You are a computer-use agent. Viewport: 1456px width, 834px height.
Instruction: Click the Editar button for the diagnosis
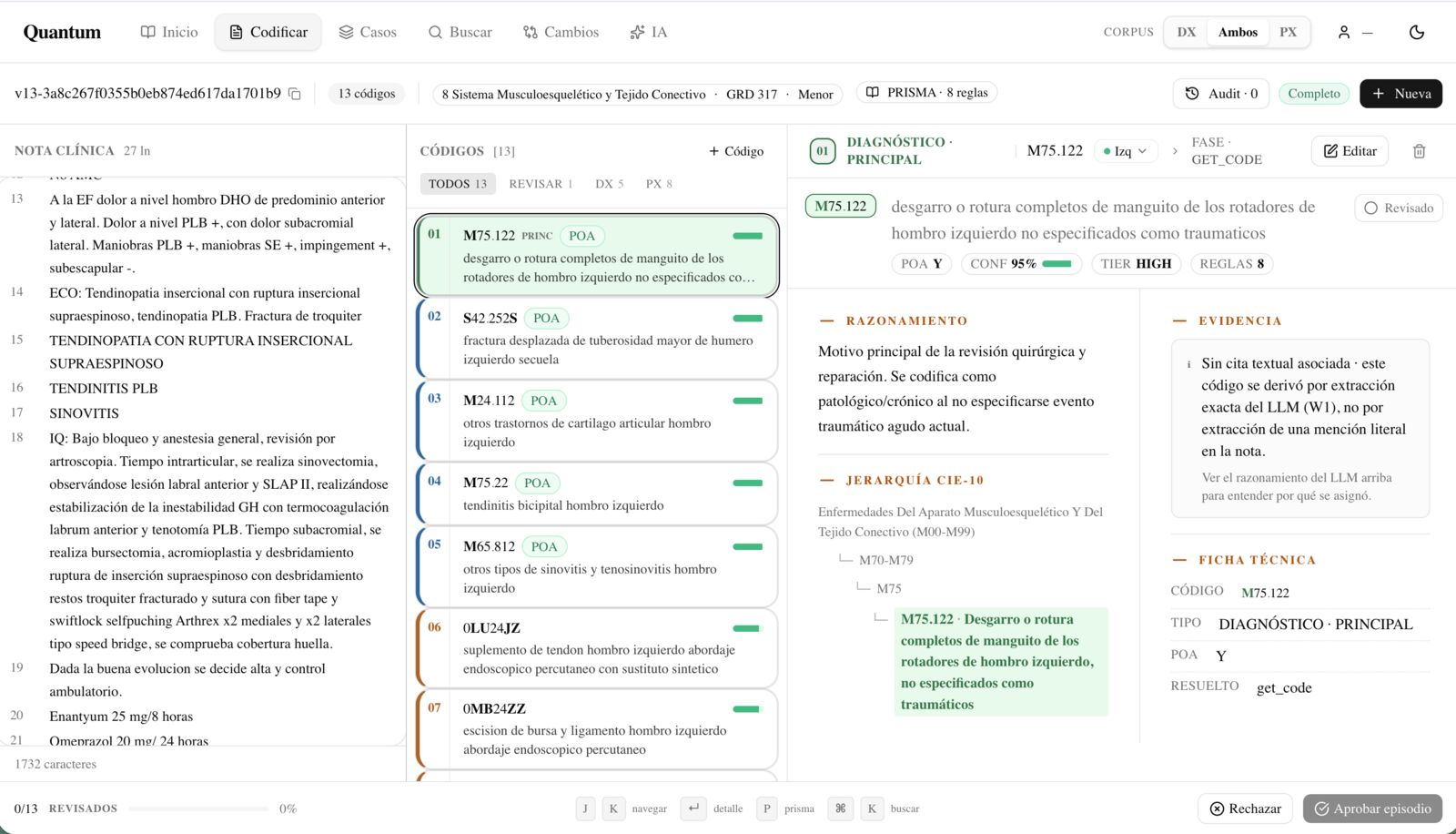1349,150
